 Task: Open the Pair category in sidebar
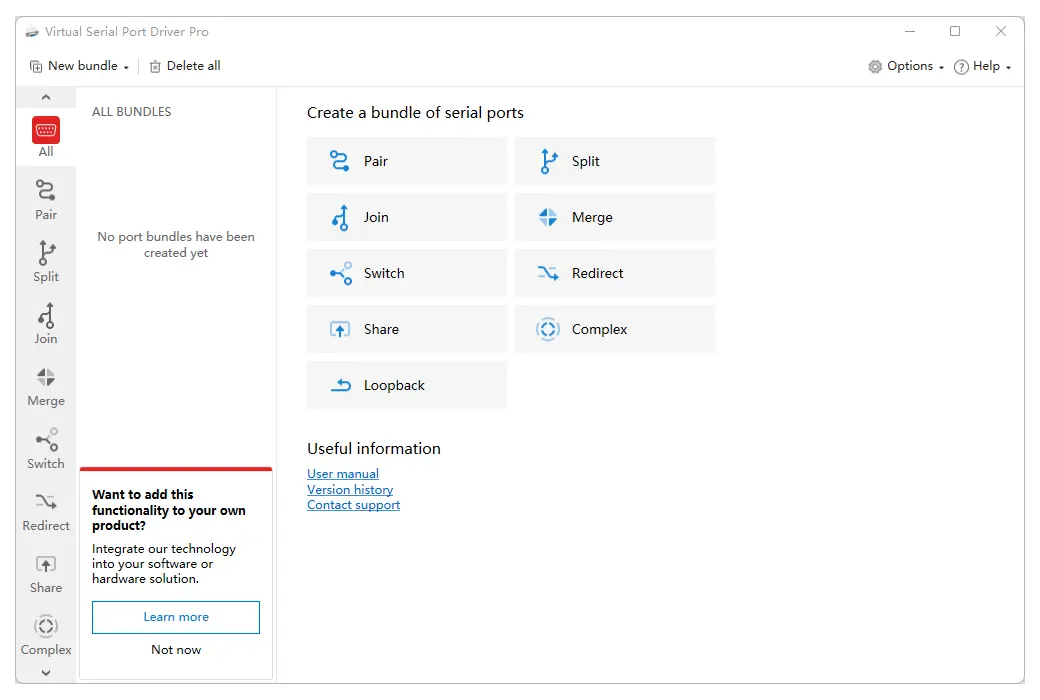(46, 200)
